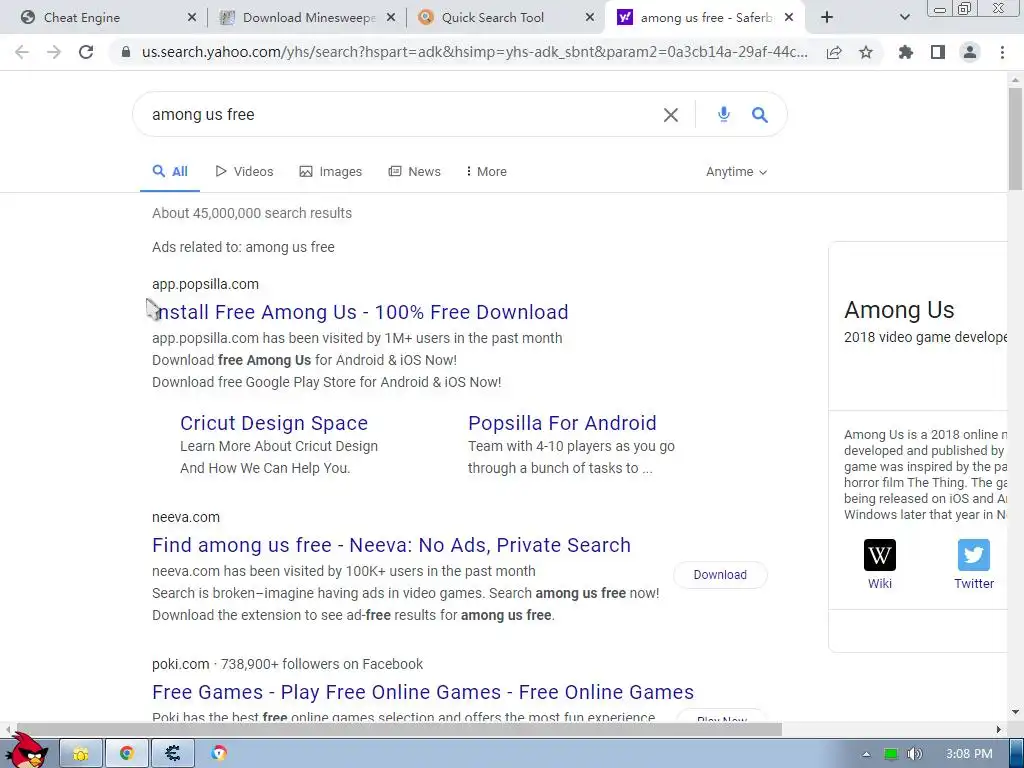Screen dimensions: 1024x768
Task: Open Free Games Poki result link
Action: (x=423, y=692)
